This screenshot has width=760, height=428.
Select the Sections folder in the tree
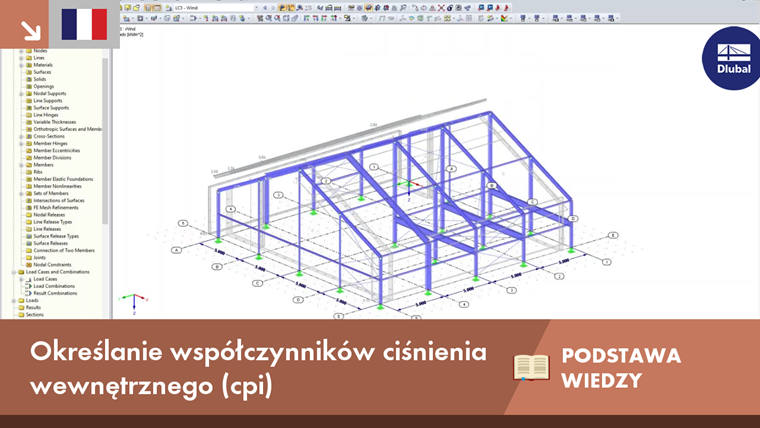(x=34, y=315)
